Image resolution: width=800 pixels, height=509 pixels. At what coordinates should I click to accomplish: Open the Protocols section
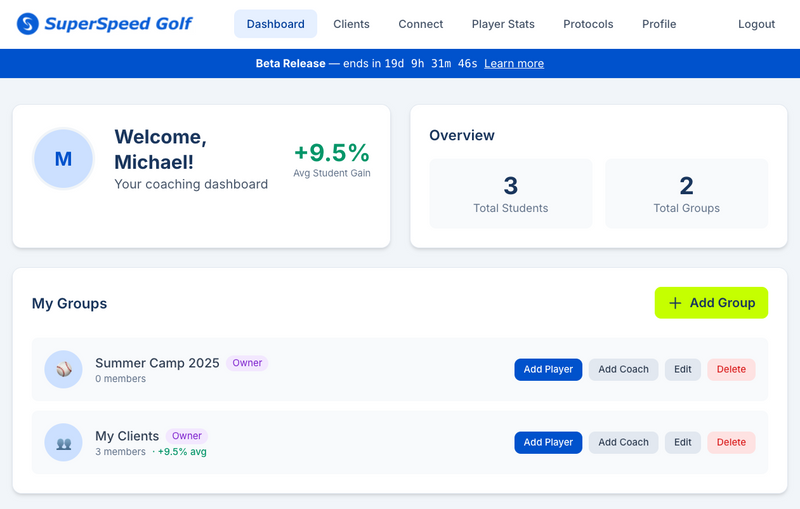point(588,24)
